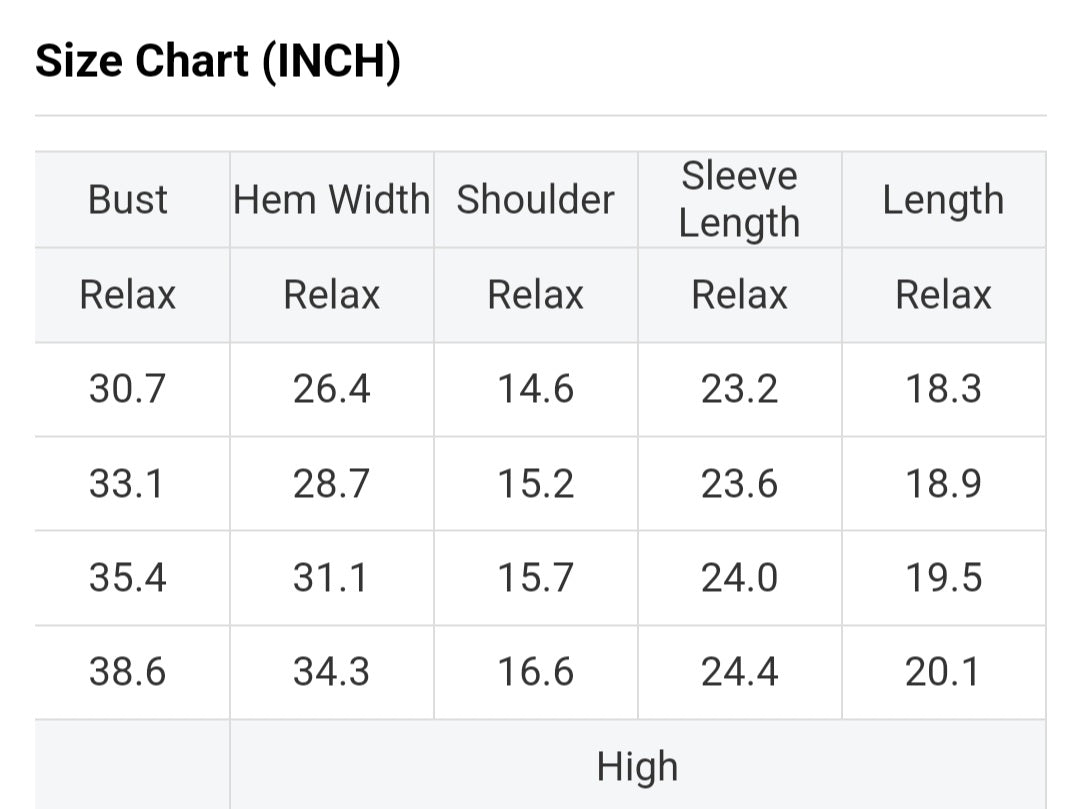Select the length value 18.3
The width and height of the screenshot is (1080, 809).
click(x=943, y=389)
